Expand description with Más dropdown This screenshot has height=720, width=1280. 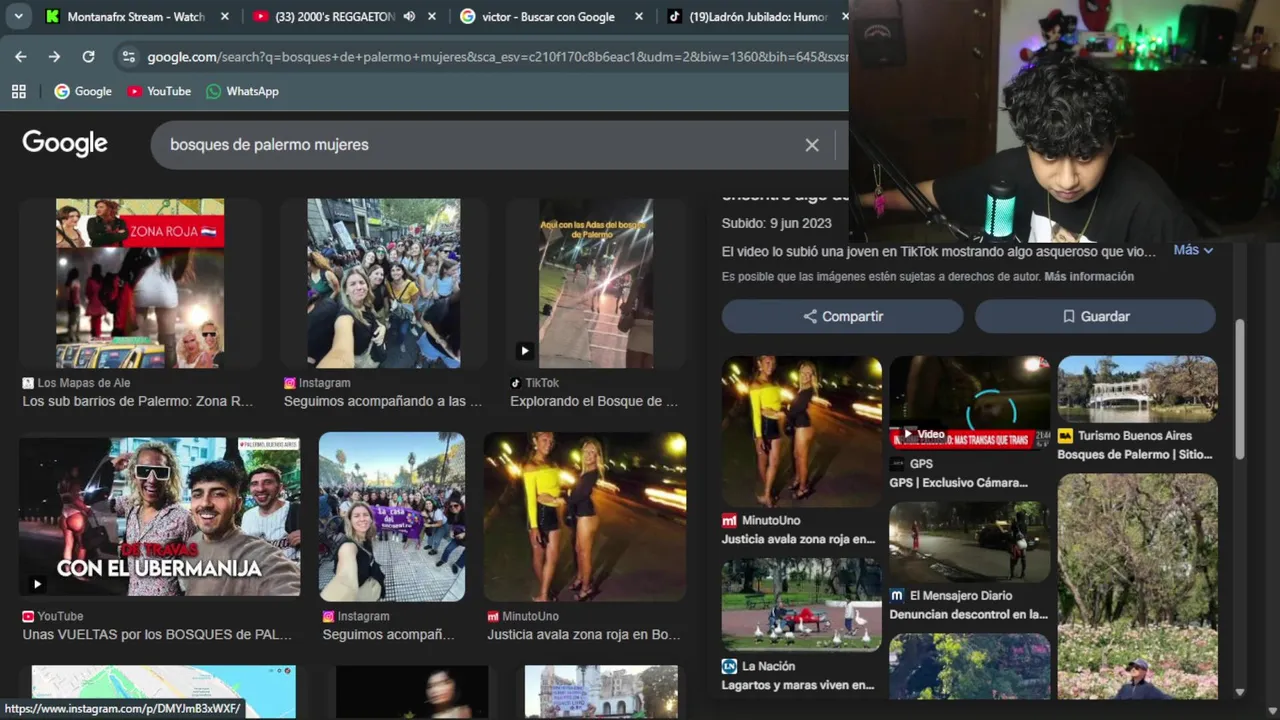pos(1193,250)
